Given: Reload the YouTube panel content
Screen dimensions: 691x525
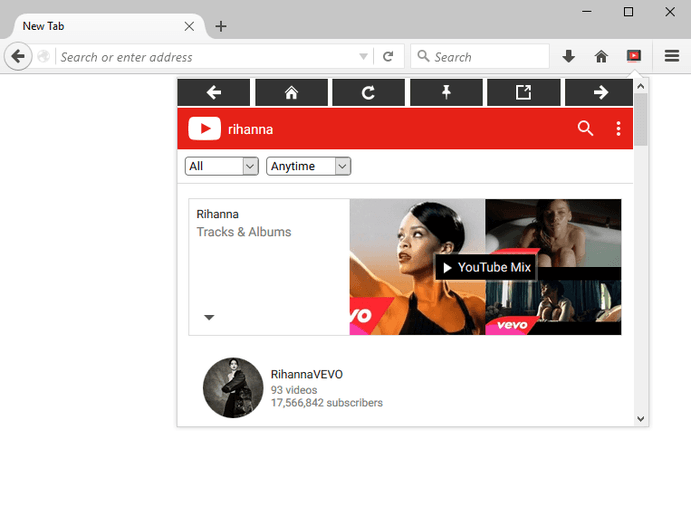Looking at the screenshot, I should (368, 93).
